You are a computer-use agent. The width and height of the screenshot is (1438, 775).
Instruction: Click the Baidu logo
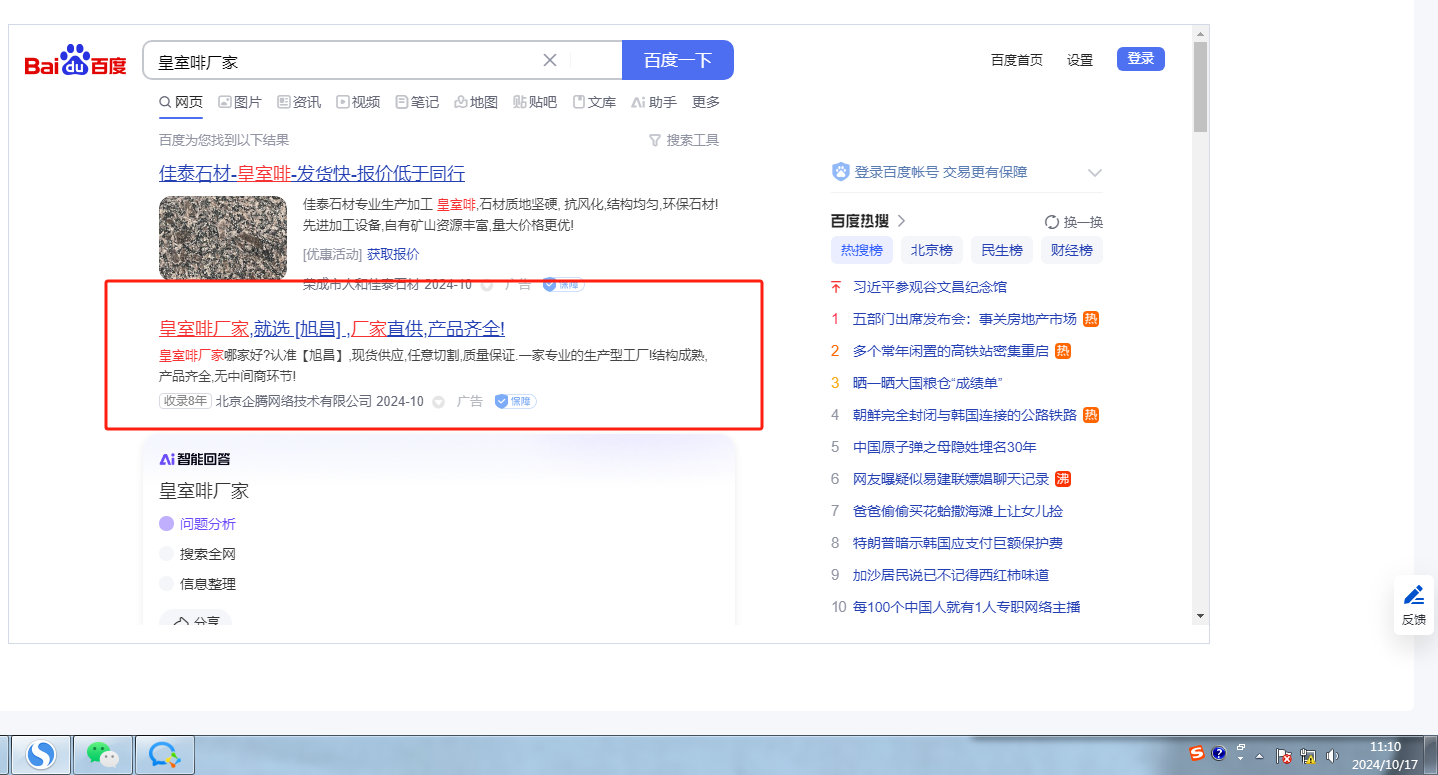[x=76, y=62]
